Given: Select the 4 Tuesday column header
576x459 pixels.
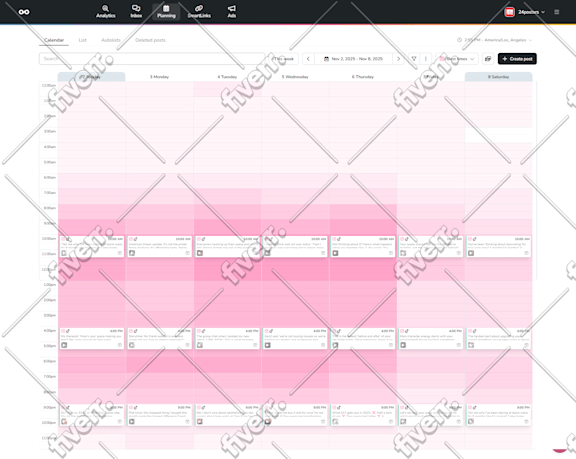Looking at the screenshot, I should [227, 77].
